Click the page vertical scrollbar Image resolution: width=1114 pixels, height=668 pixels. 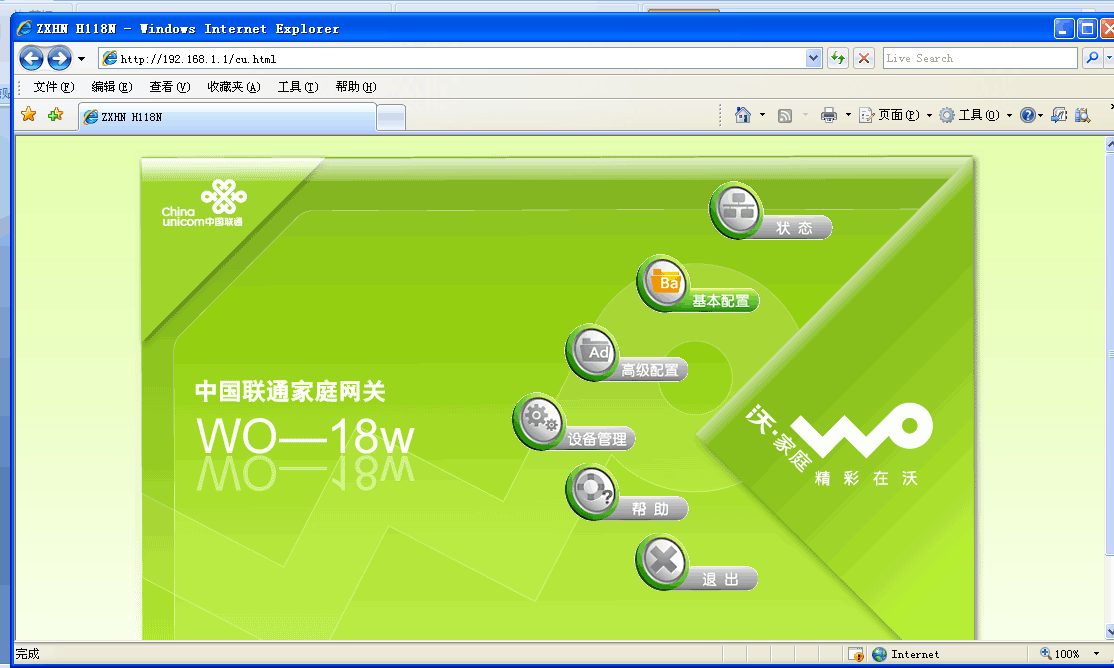tap(1109, 387)
